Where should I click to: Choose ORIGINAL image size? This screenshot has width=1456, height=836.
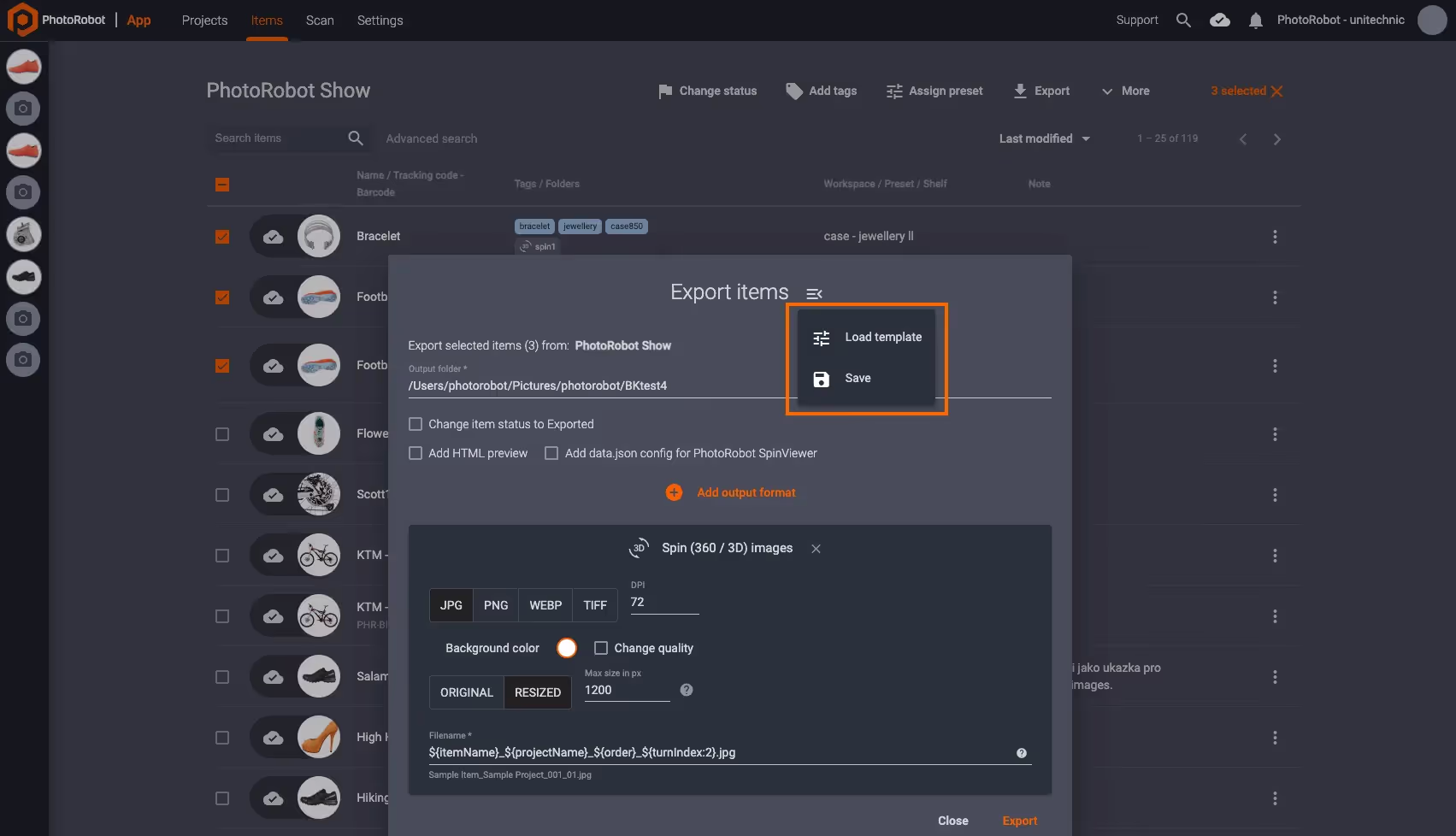[467, 692]
